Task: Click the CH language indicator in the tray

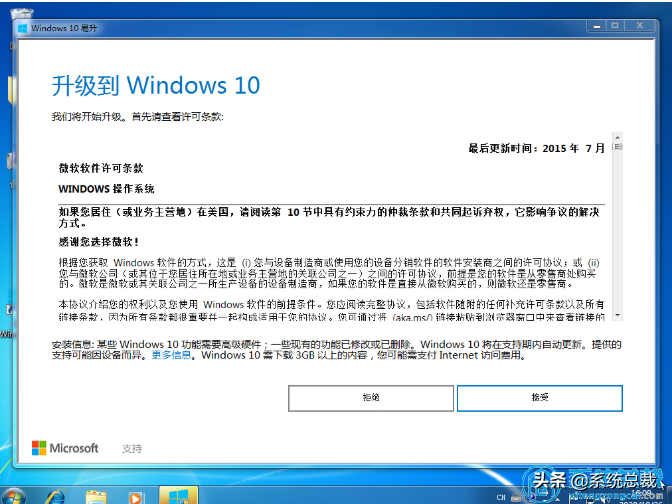Action: click(501, 498)
